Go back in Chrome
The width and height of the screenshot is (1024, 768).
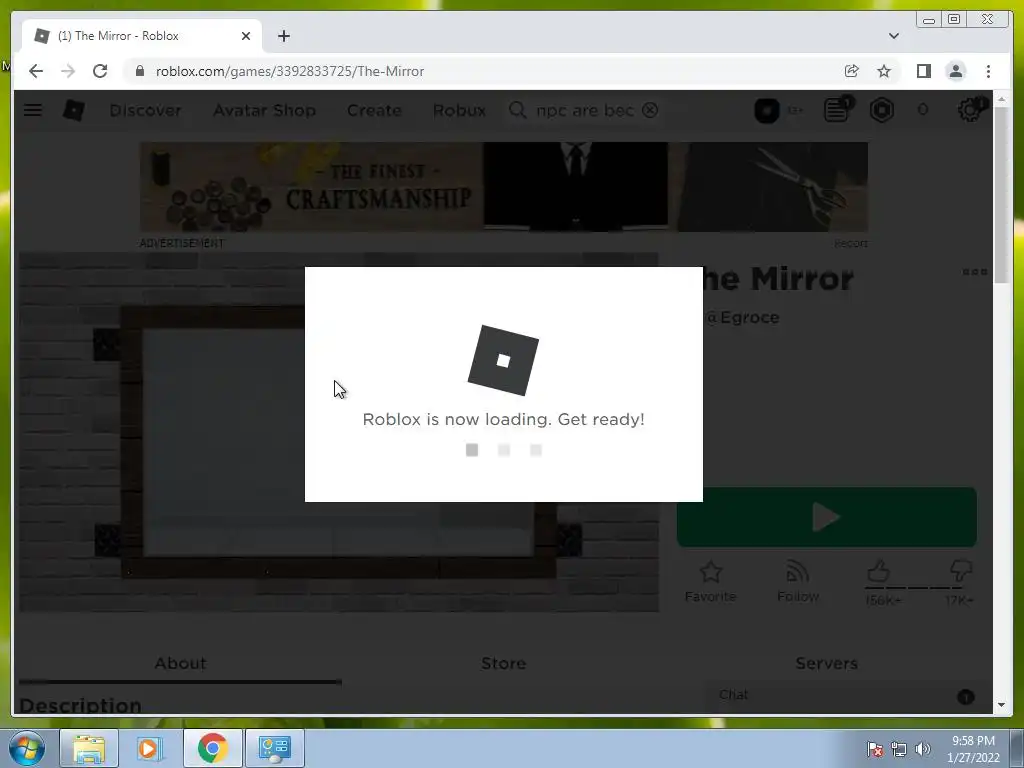[36, 71]
